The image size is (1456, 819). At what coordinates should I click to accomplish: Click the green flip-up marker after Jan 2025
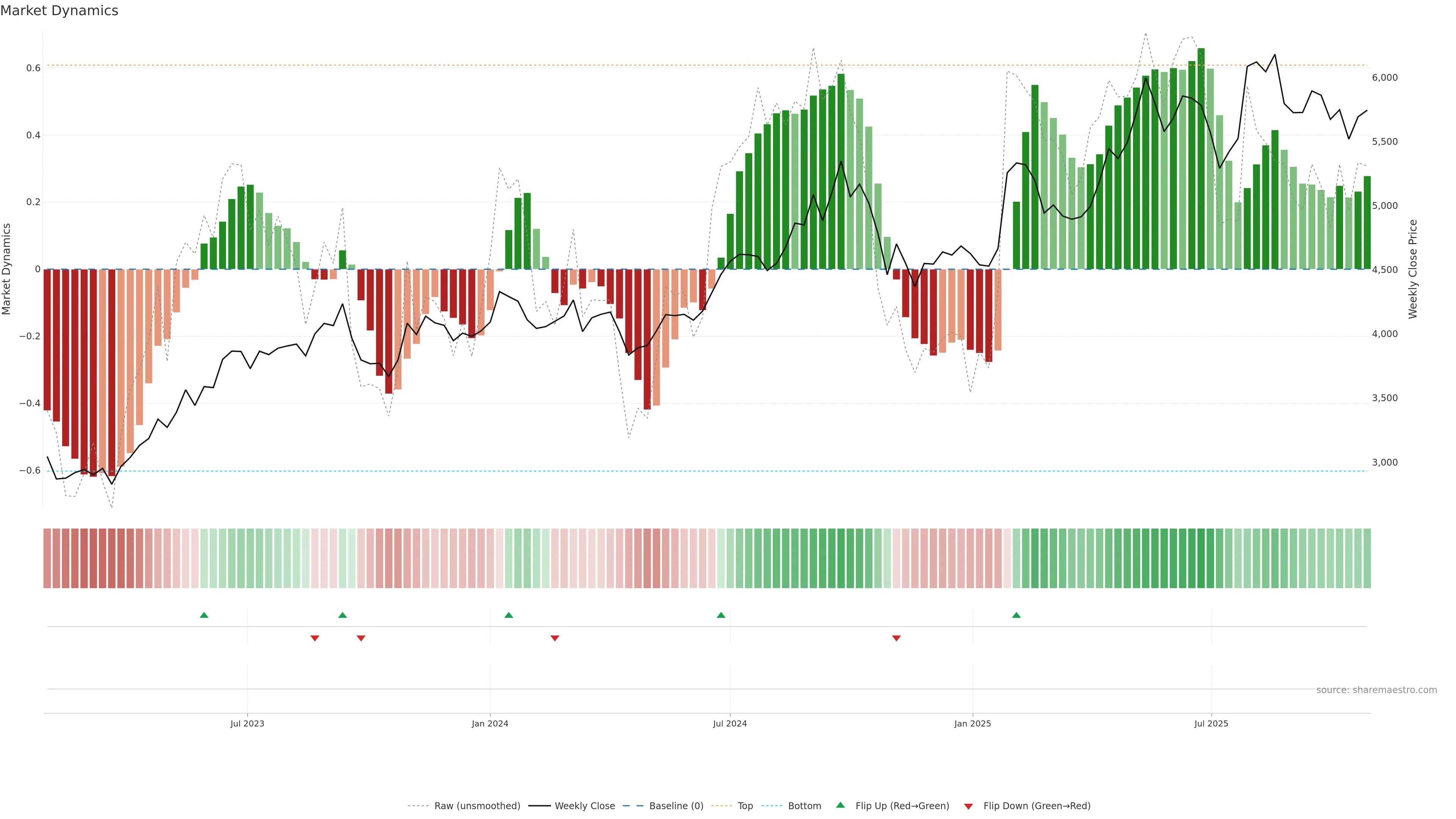click(1016, 615)
